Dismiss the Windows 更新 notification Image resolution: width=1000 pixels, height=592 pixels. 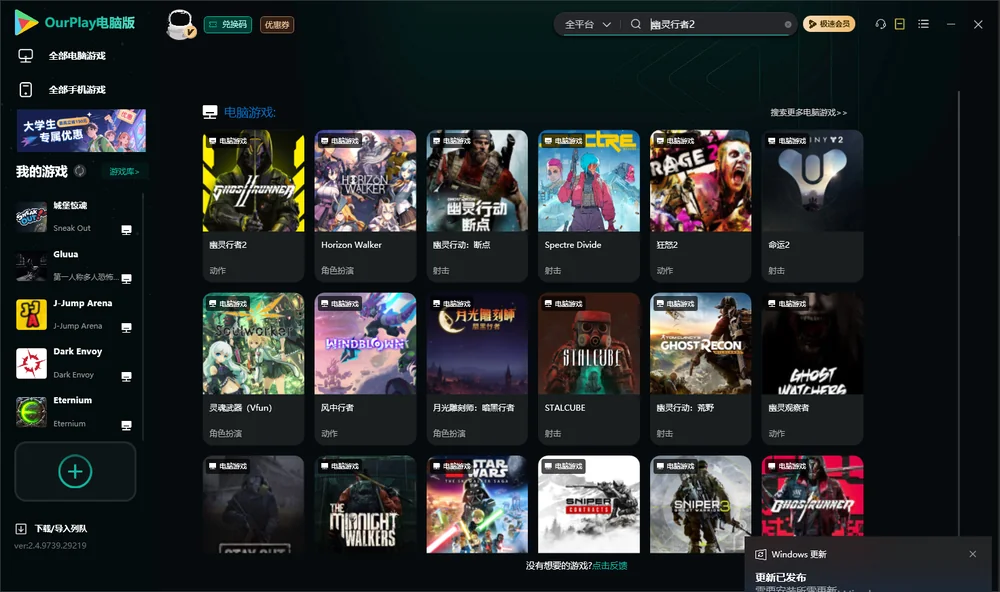click(x=973, y=554)
